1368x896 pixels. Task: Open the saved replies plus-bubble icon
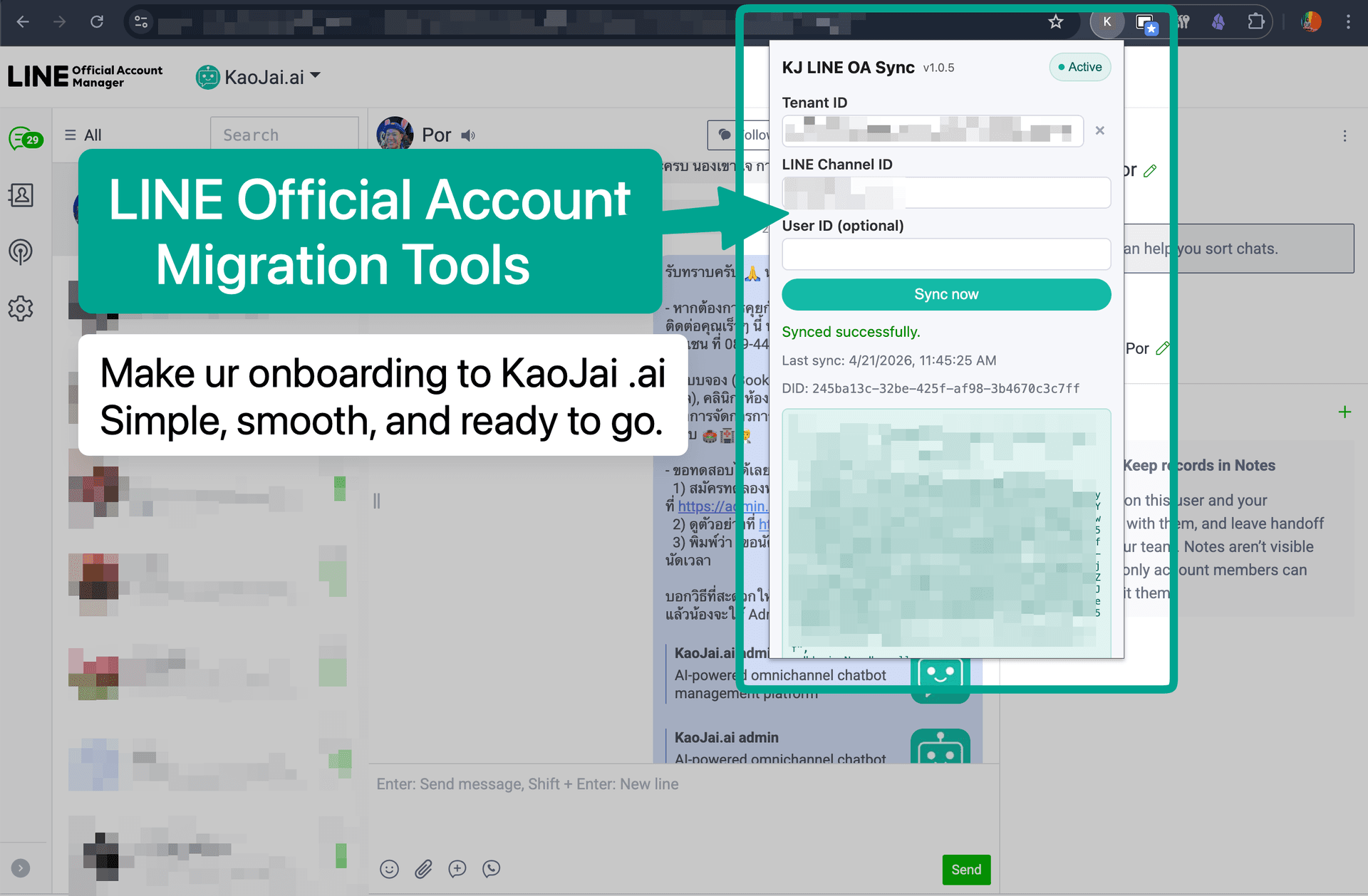pos(457,869)
